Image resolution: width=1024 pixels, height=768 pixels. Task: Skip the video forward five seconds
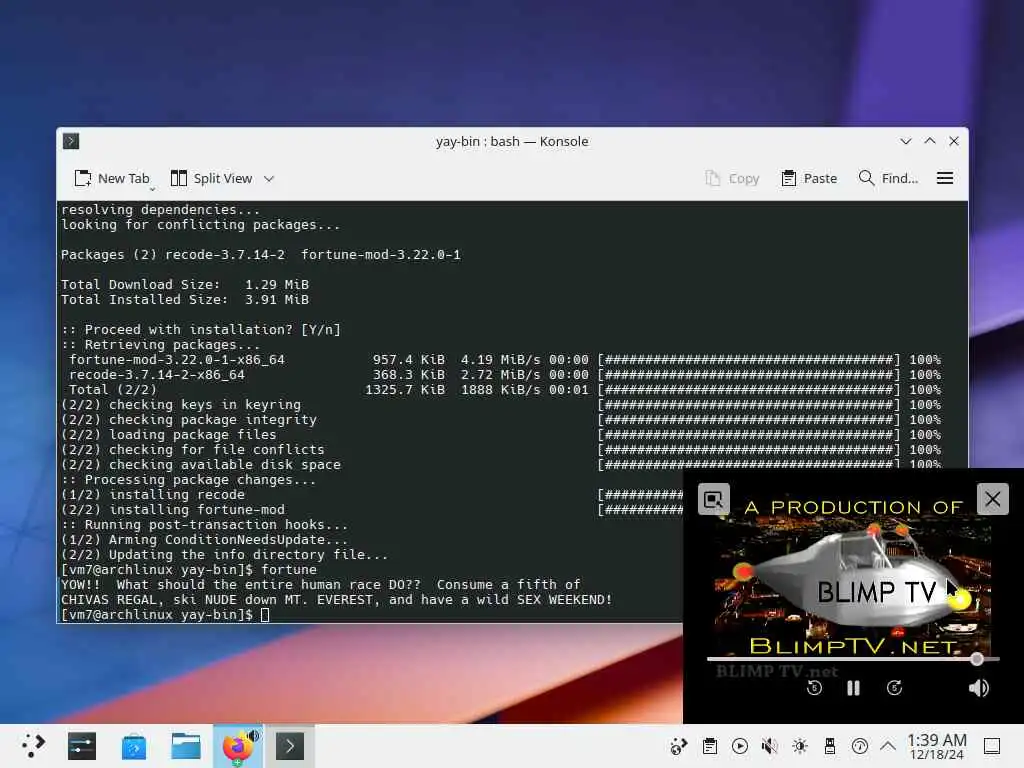894,688
